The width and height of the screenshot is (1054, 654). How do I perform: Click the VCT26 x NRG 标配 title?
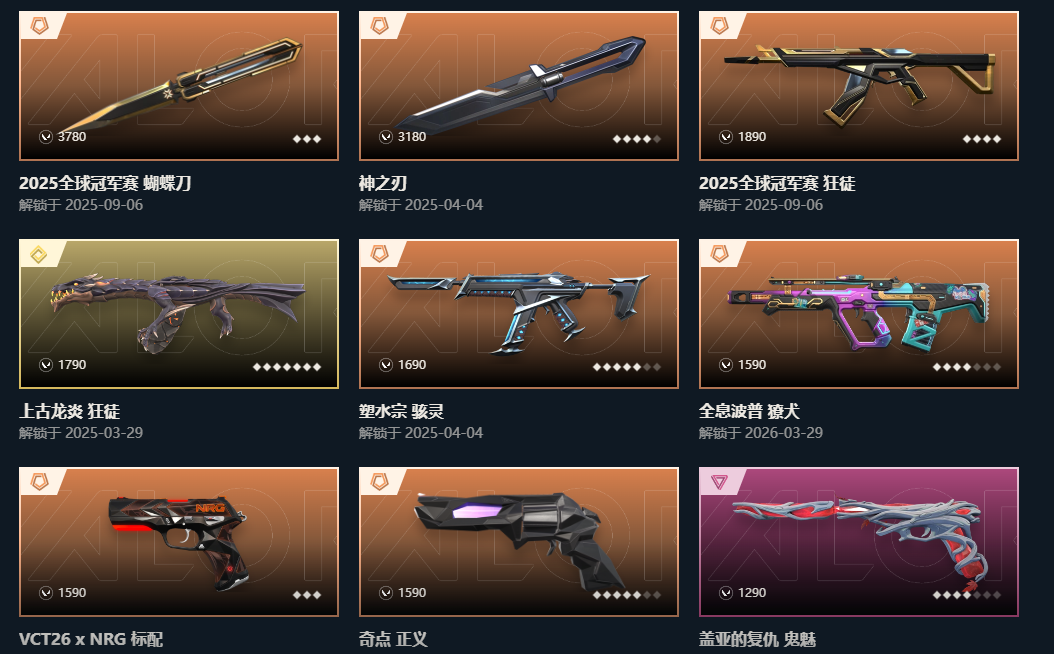(x=91, y=639)
